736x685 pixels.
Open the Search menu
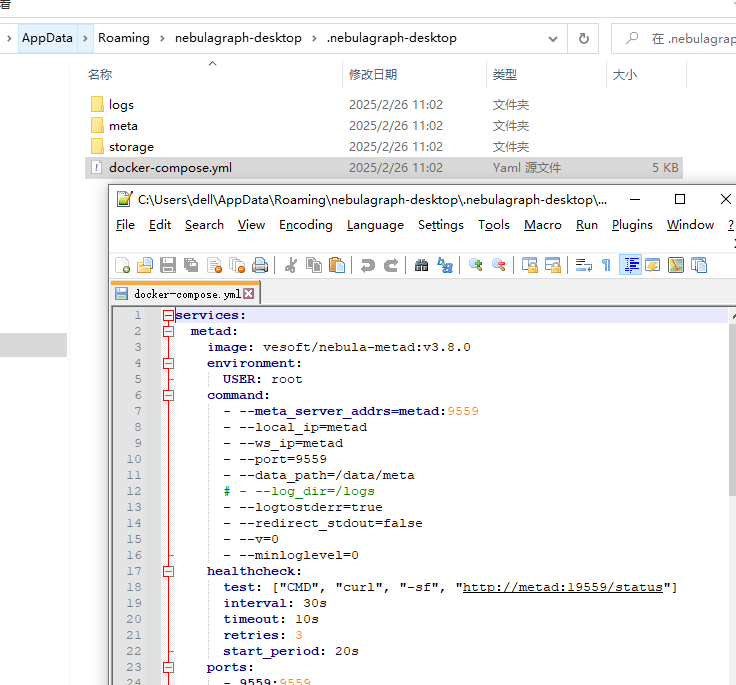click(204, 225)
